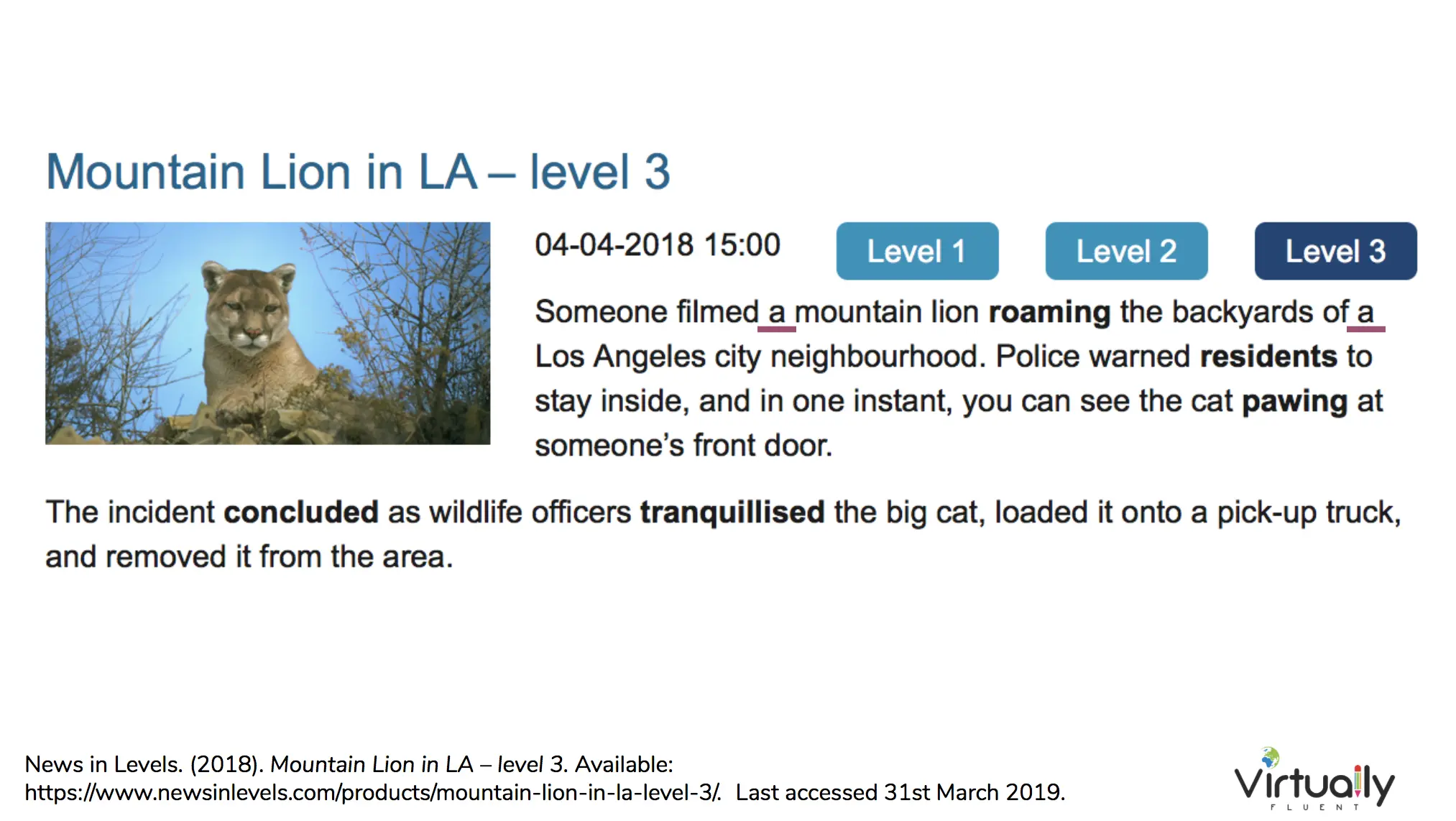Click the bold word residents
The width and height of the screenshot is (1456, 821).
tap(1268, 357)
